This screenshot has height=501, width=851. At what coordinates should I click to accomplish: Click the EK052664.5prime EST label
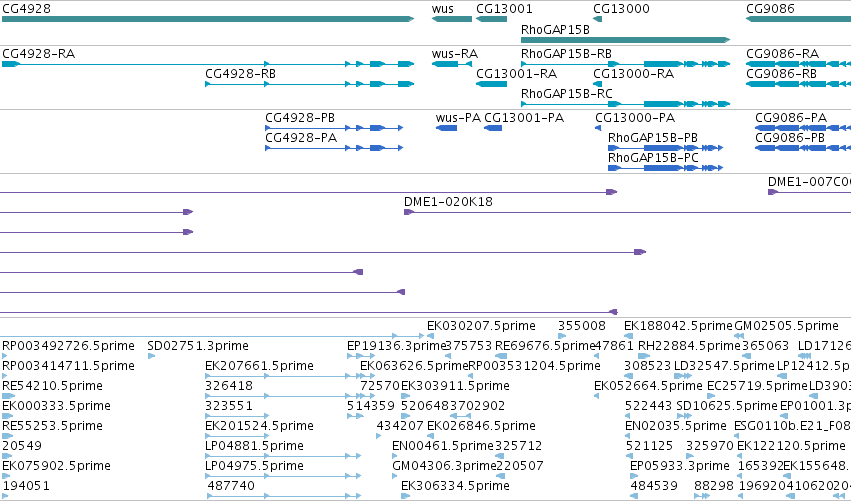[649, 386]
